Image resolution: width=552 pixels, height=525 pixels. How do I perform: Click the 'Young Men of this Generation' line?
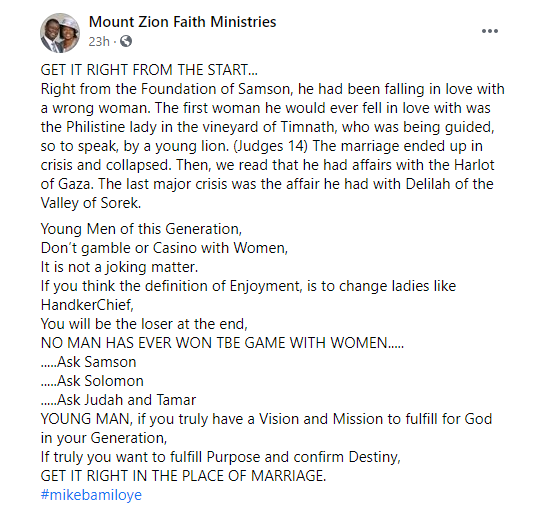(x=141, y=229)
